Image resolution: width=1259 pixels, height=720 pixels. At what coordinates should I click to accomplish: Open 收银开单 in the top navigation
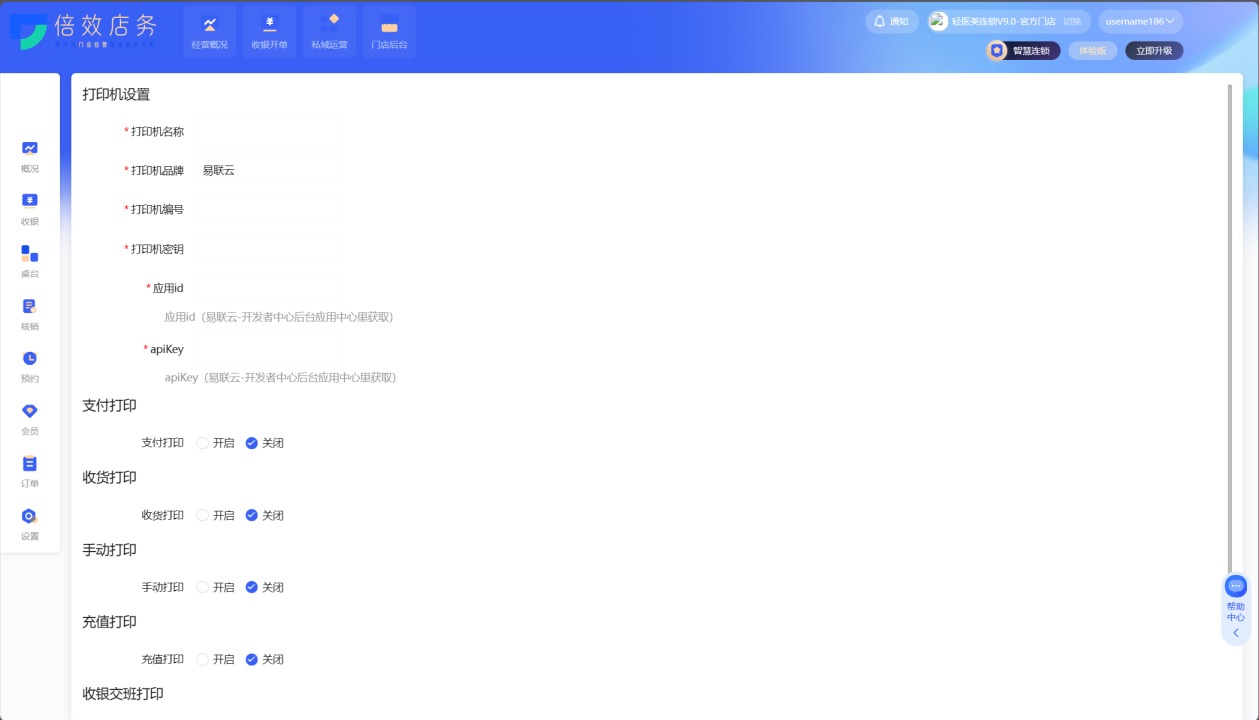[x=270, y=31]
